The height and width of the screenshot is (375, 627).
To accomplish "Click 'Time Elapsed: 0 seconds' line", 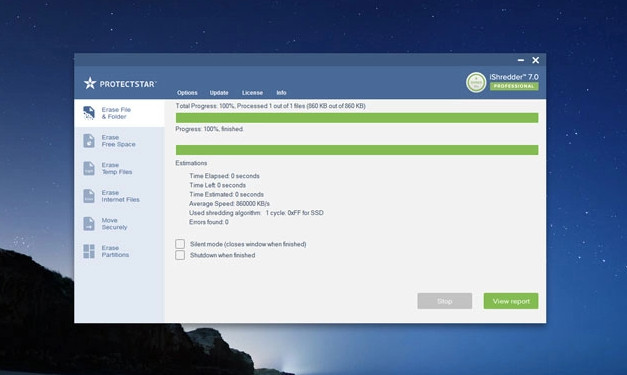I will click(x=224, y=176).
